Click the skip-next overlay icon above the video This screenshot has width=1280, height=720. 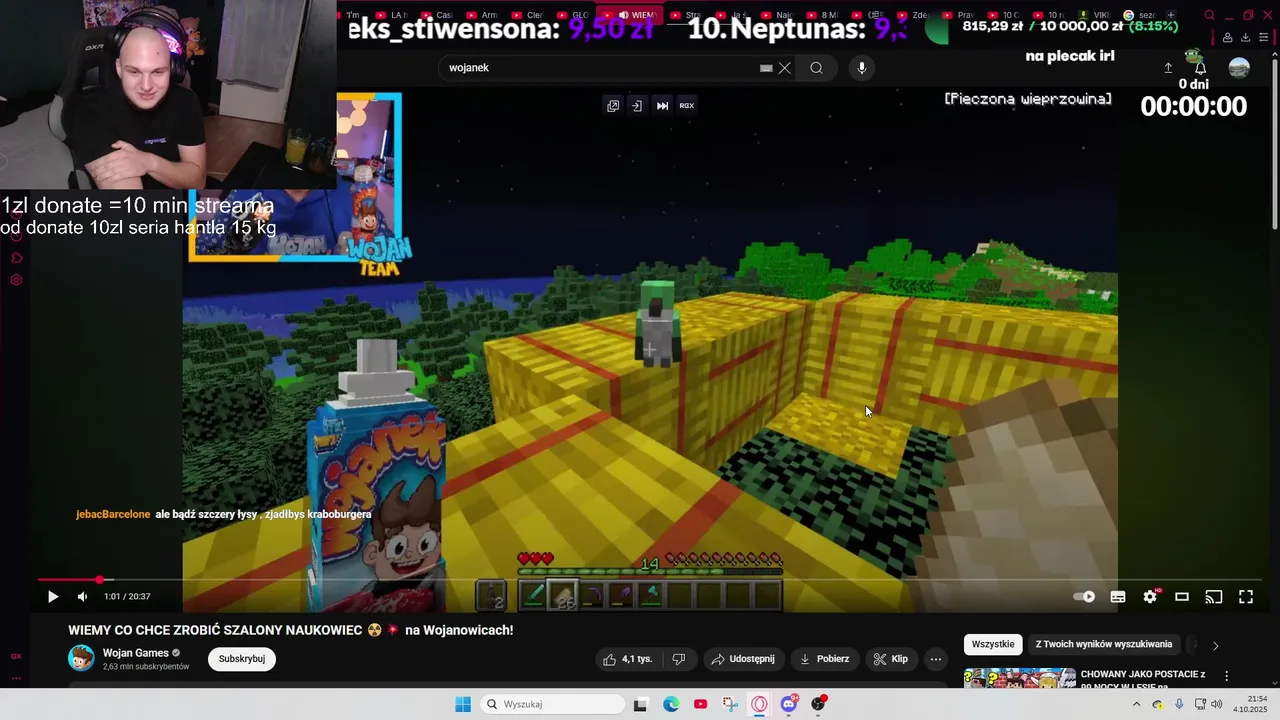[662, 106]
